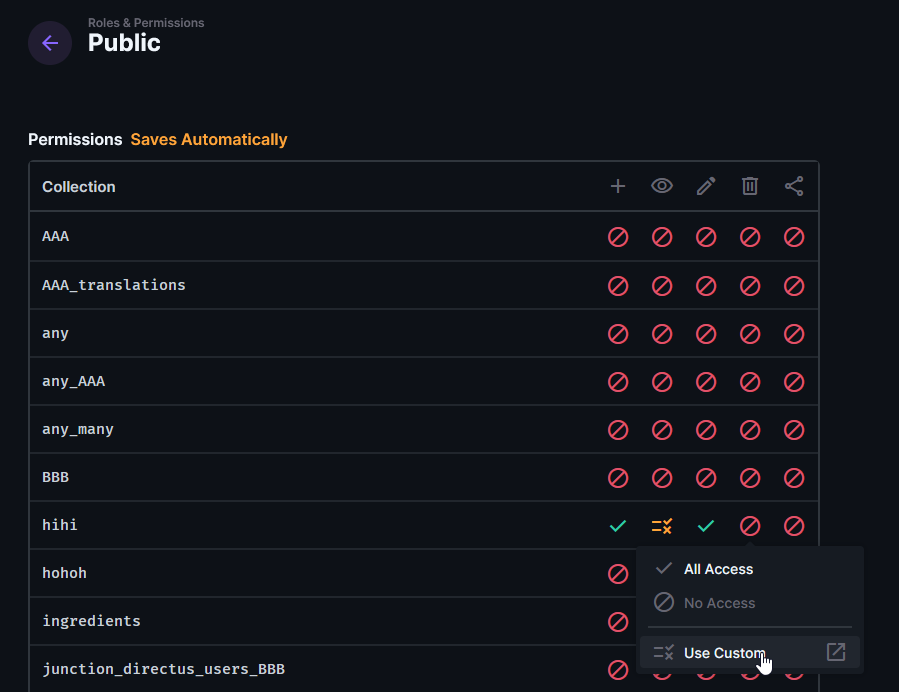The height and width of the screenshot is (692, 899).
Task: Open permission options for AAA_translations read
Action: point(662,285)
